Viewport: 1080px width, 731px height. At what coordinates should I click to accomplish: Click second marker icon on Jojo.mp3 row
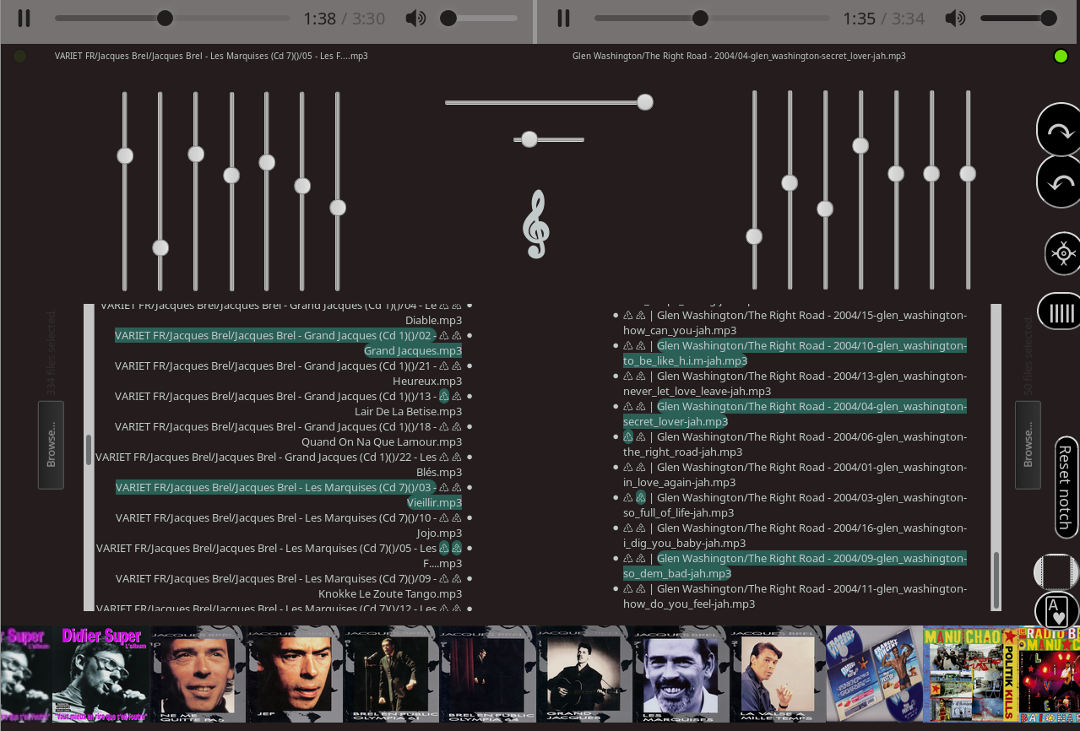(x=457, y=517)
